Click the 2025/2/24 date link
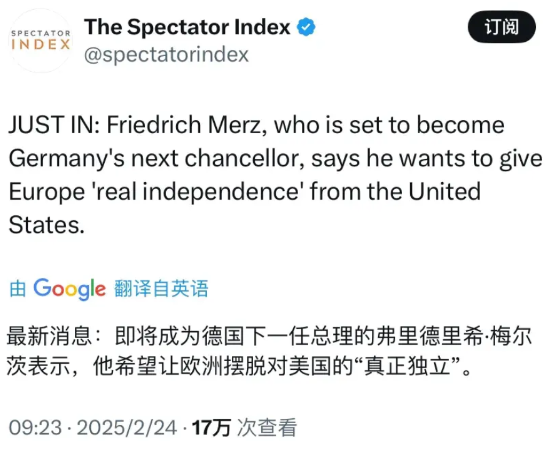Viewport: 557px width, 457px height. 127,427
